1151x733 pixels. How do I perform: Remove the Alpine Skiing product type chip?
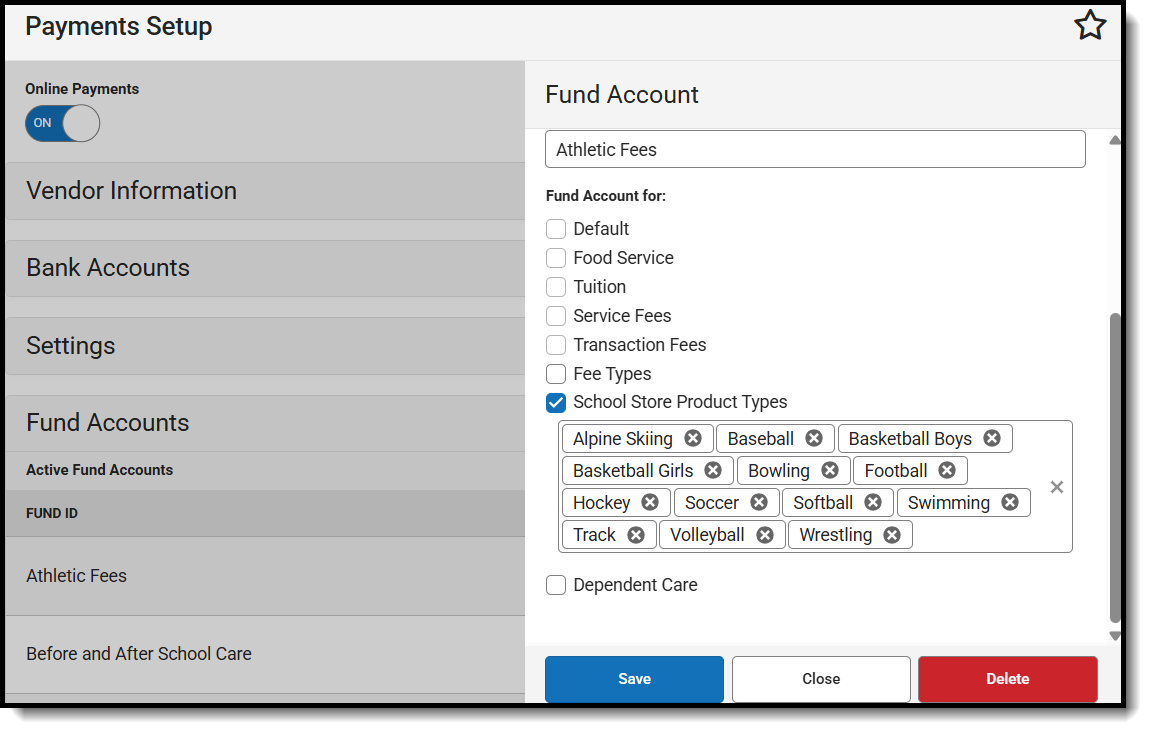click(694, 438)
